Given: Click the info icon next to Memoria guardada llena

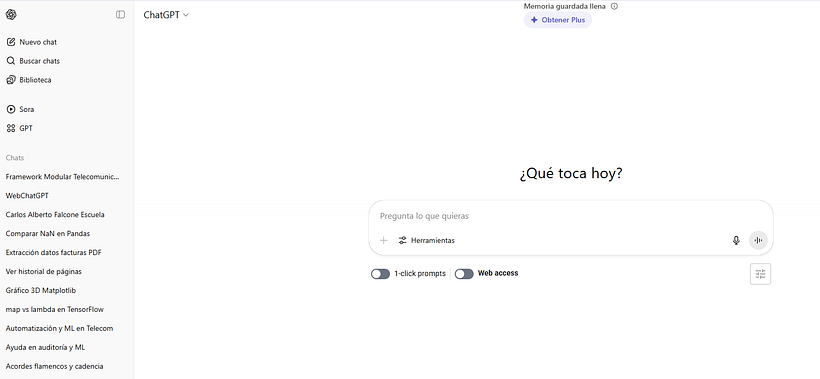Looking at the screenshot, I should [x=614, y=6].
